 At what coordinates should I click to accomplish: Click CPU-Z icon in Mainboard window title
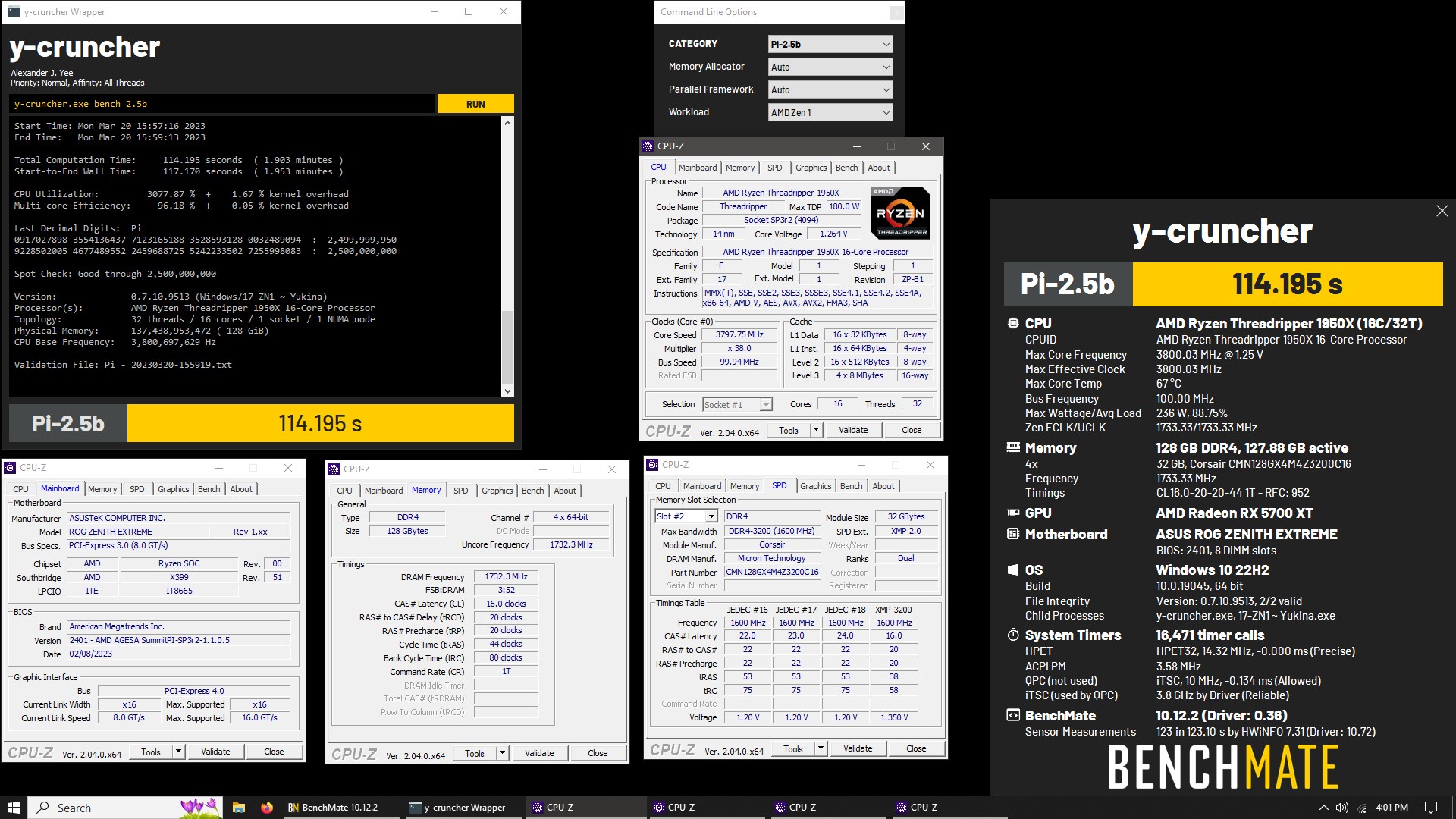[10, 468]
